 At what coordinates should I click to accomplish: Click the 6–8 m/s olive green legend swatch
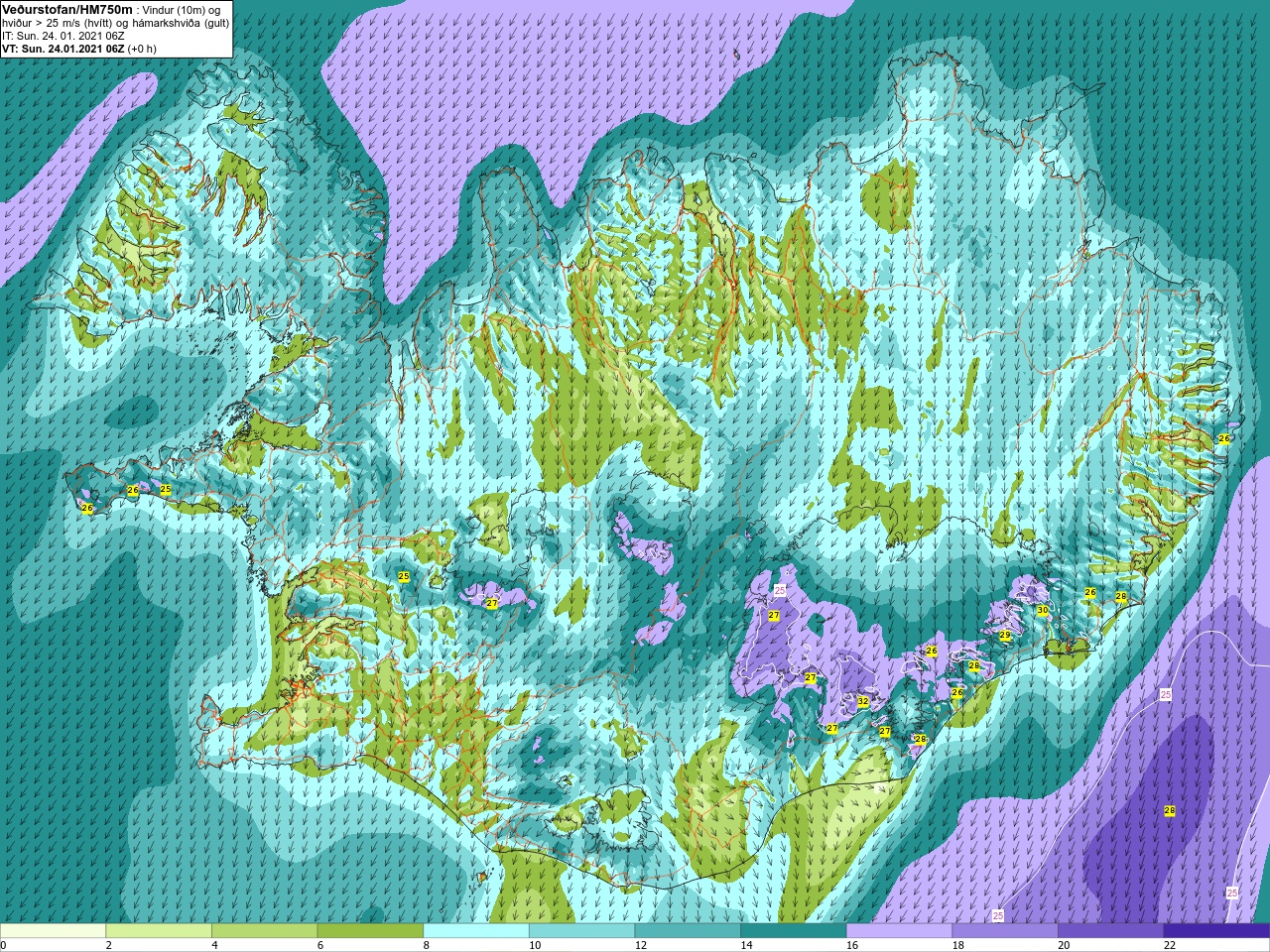[x=370, y=931]
